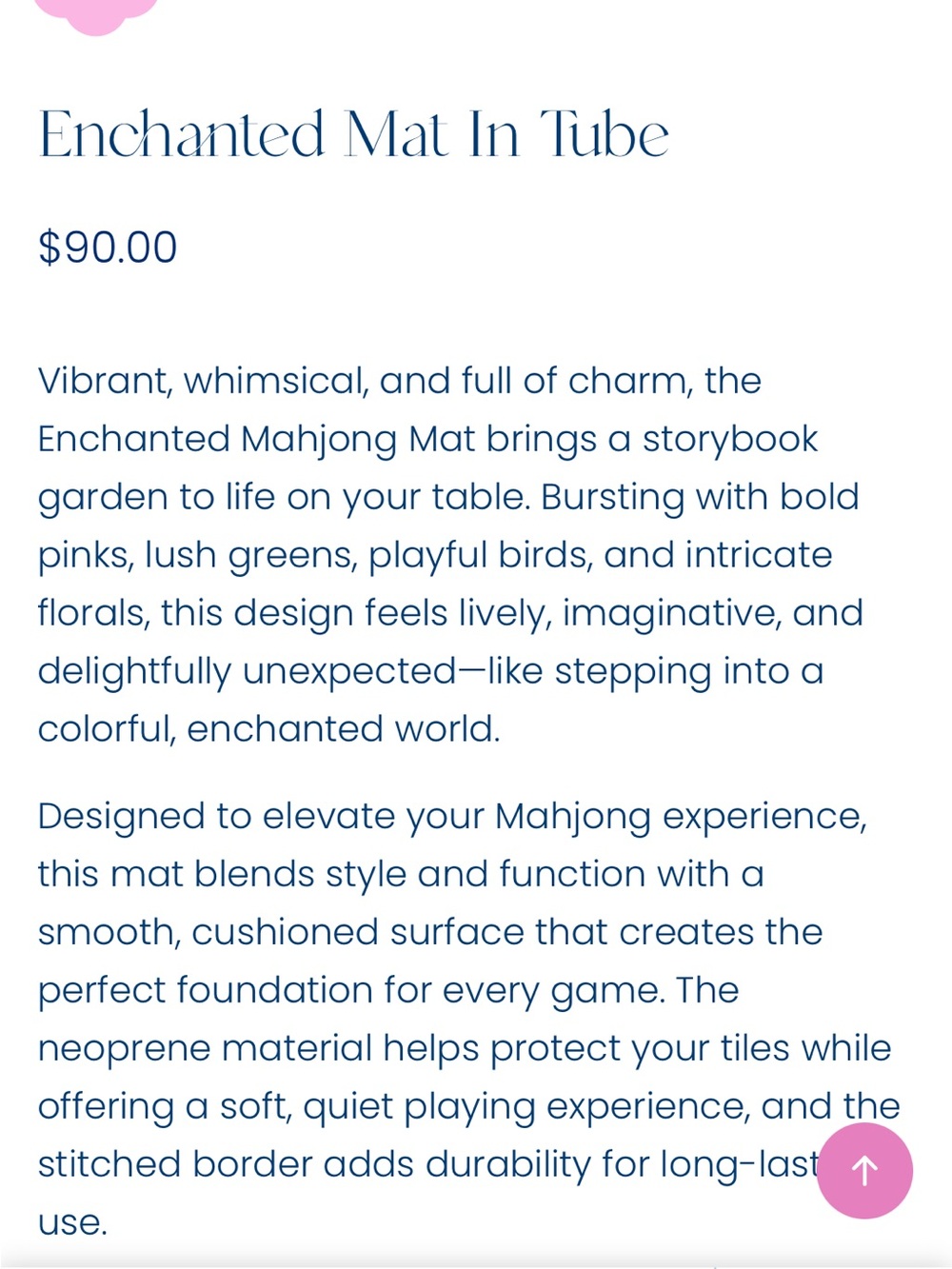Viewport: 952px width, 1269px height.
Task: Click the $90.00 price text
Action: [108, 248]
